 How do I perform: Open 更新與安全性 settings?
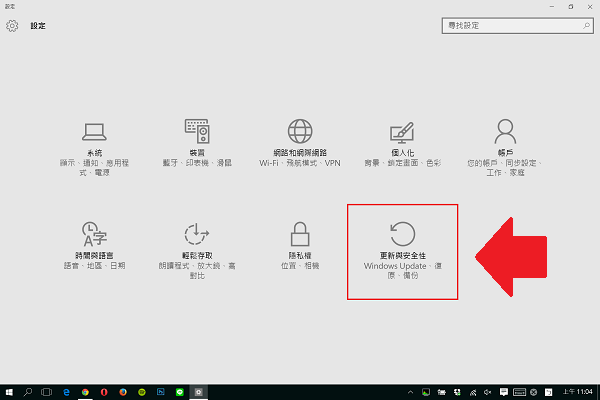(402, 250)
